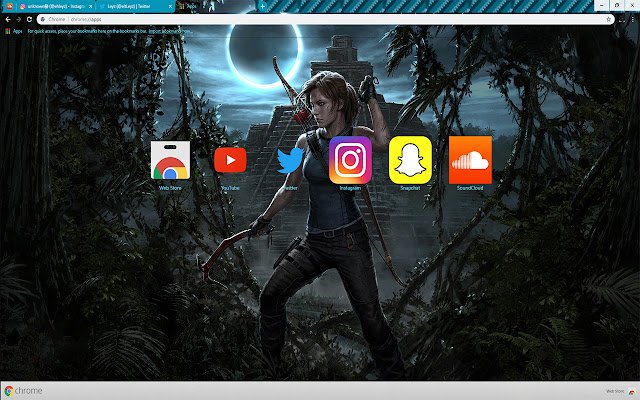The width and height of the screenshot is (640, 400).
Task: Launch the YouTube app
Action: point(230,160)
